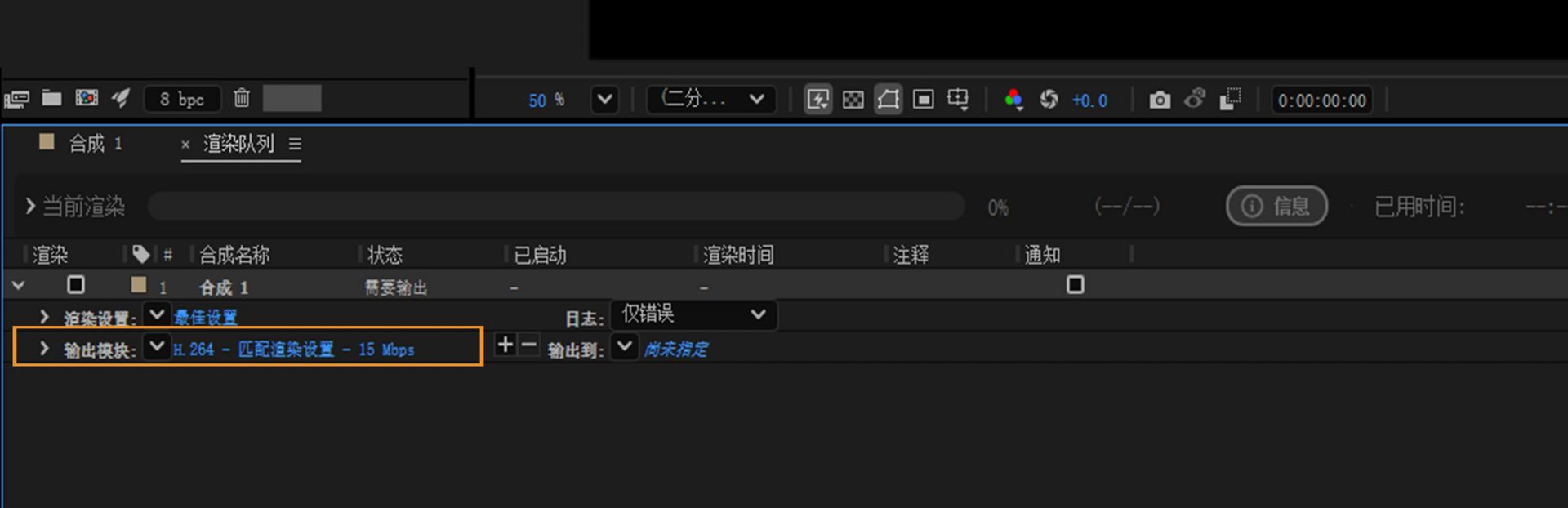Open grid and guide options icon
1568x508 pixels.
pos(958,100)
